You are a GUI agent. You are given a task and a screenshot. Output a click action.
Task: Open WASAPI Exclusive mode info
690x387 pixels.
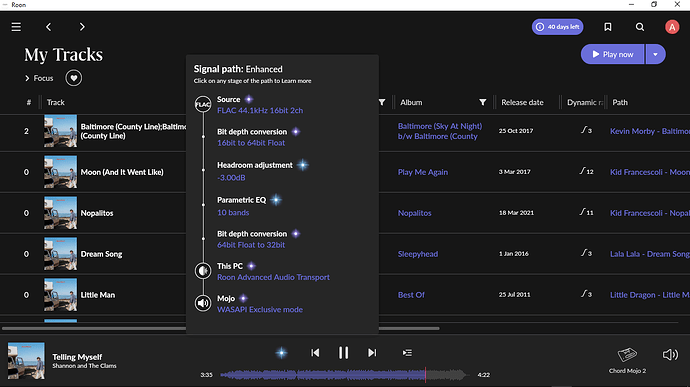point(260,310)
